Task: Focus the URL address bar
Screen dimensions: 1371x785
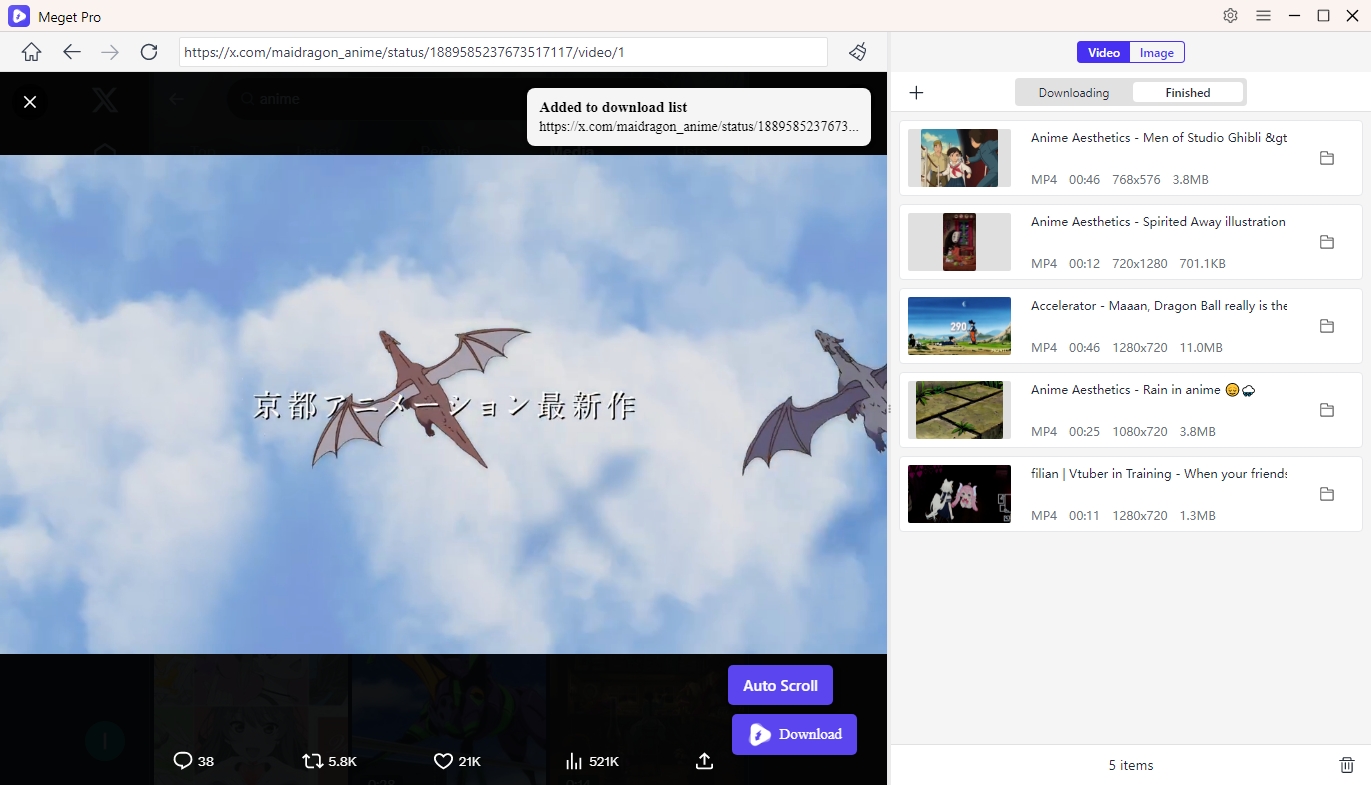Action: (x=503, y=52)
